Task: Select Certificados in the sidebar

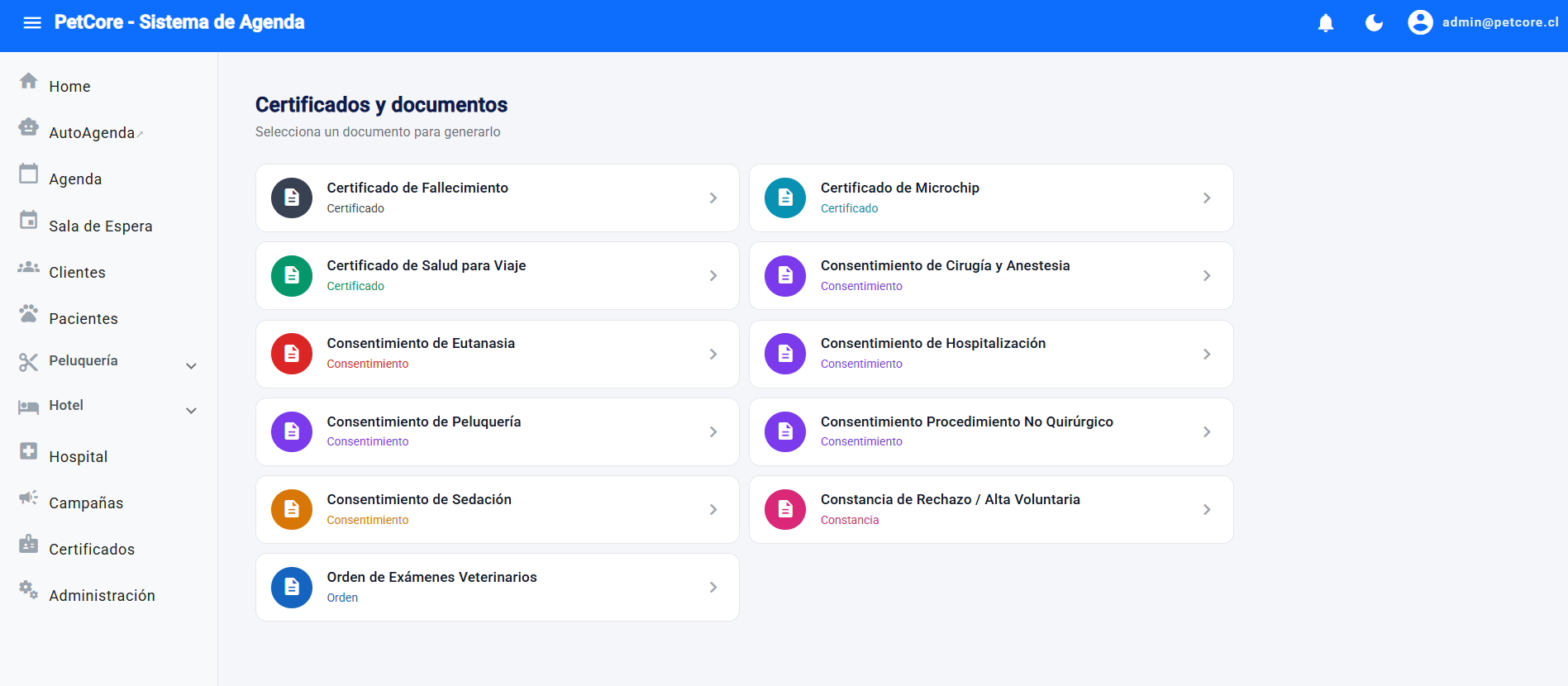Action: pyautogui.click(x=92, y=550)
